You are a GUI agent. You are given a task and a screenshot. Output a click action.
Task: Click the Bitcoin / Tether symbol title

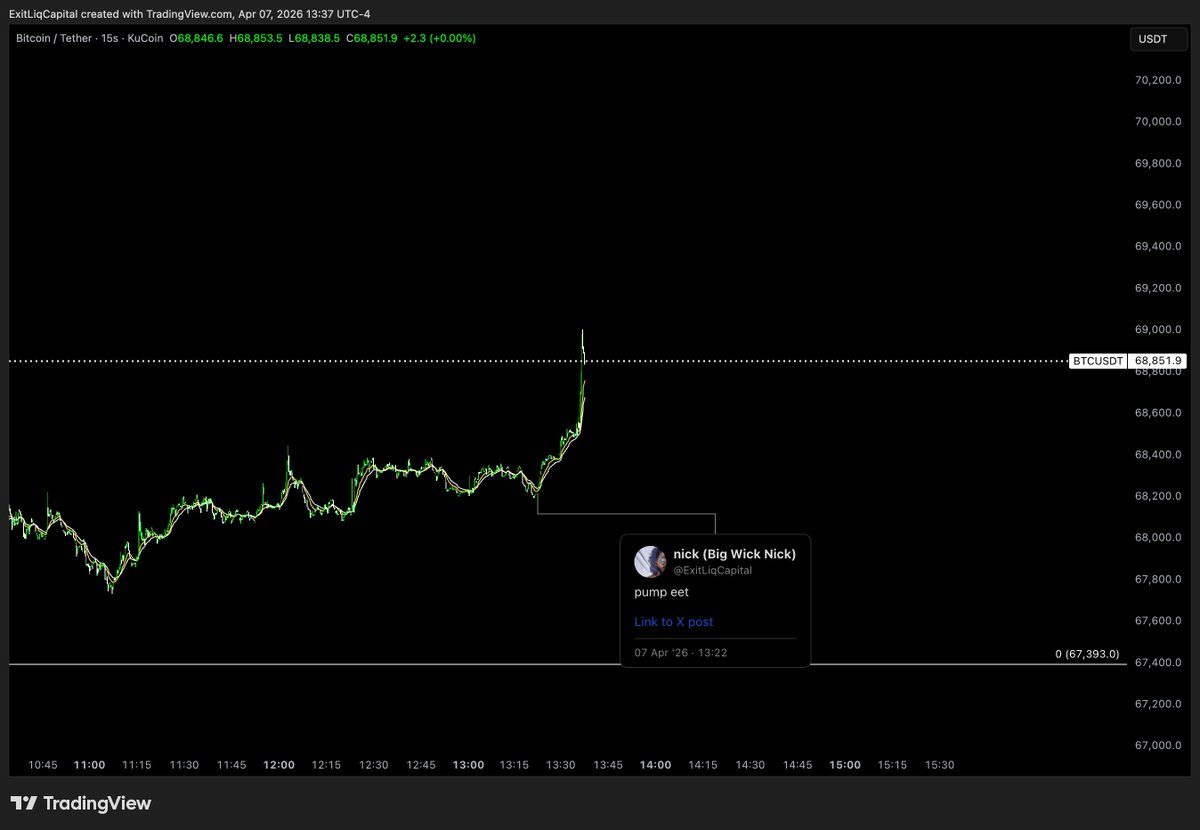point(55,38)
